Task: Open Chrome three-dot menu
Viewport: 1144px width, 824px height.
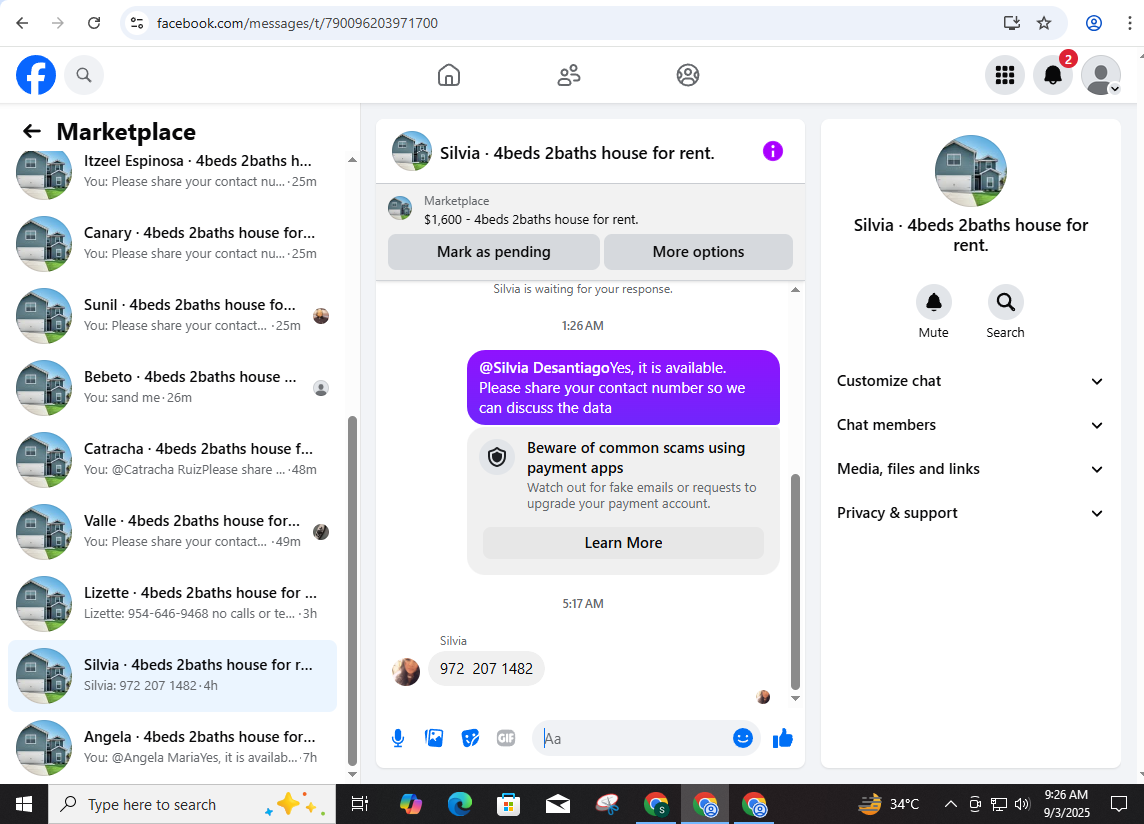Action: pos(1129,23)
